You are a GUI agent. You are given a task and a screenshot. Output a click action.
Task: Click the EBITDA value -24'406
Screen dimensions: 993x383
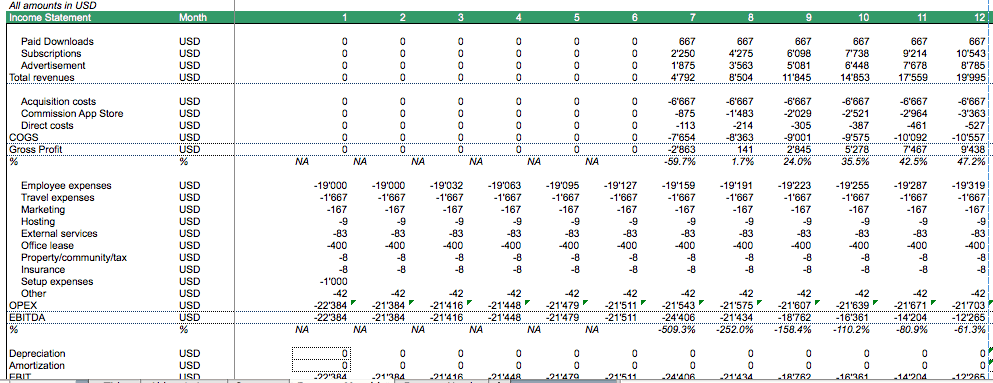point(680,317)
